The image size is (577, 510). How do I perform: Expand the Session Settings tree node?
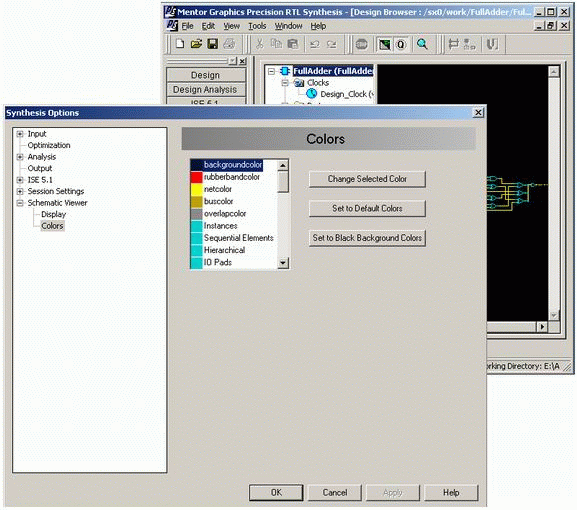pyautogui.click(x=20, y=191)
